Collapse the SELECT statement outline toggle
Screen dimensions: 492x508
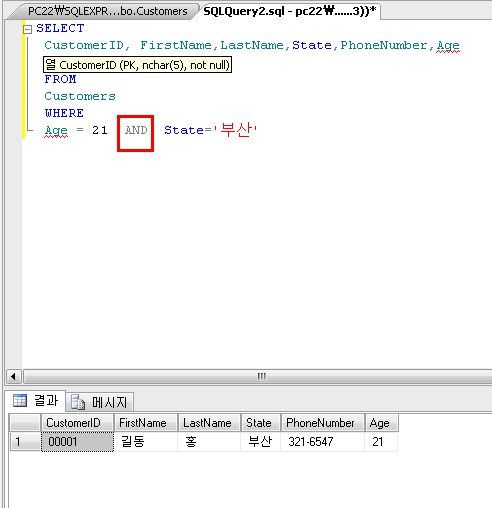pos(27,29)
